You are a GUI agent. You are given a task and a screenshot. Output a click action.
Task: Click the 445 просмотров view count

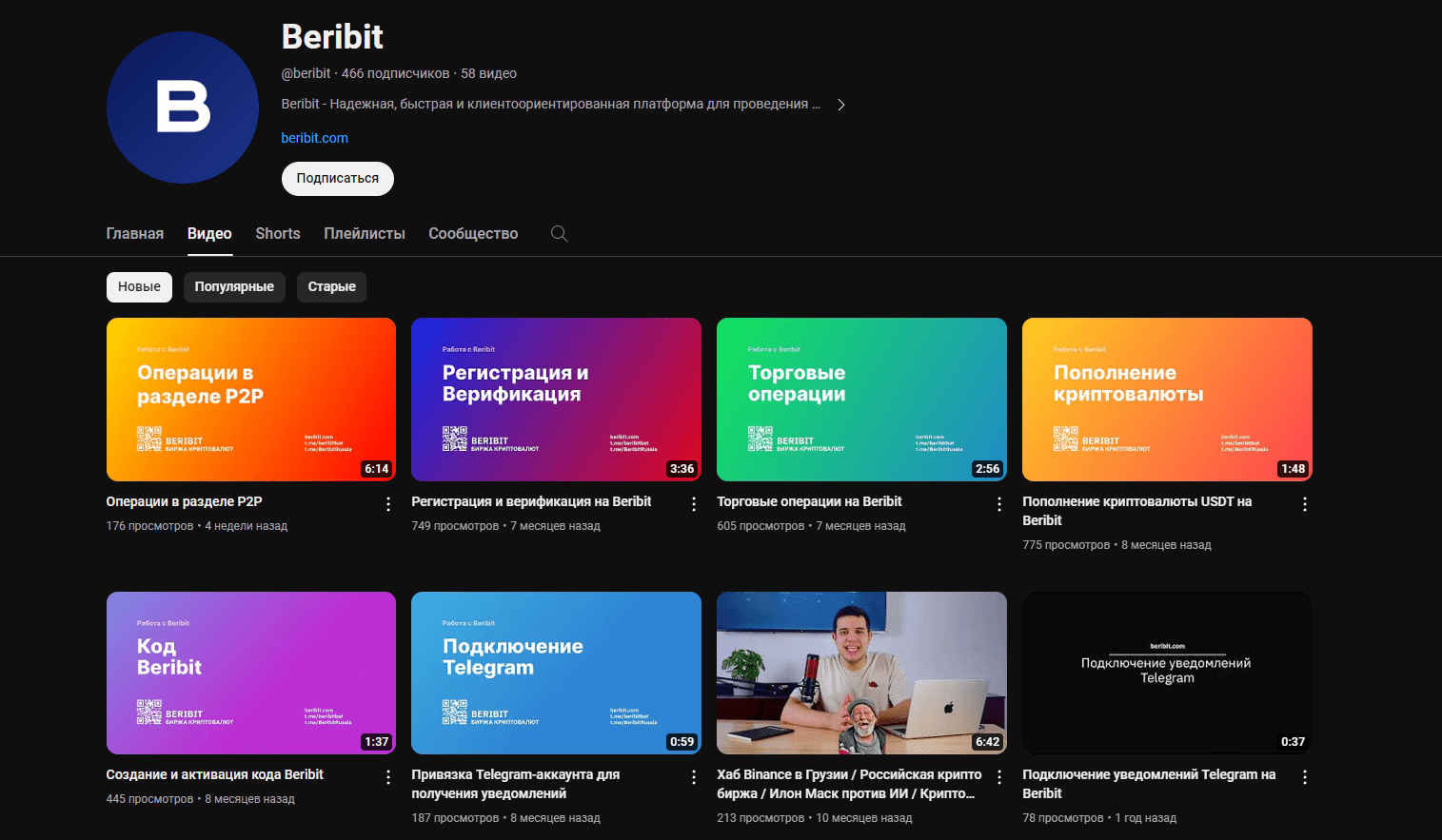(150, 799)
